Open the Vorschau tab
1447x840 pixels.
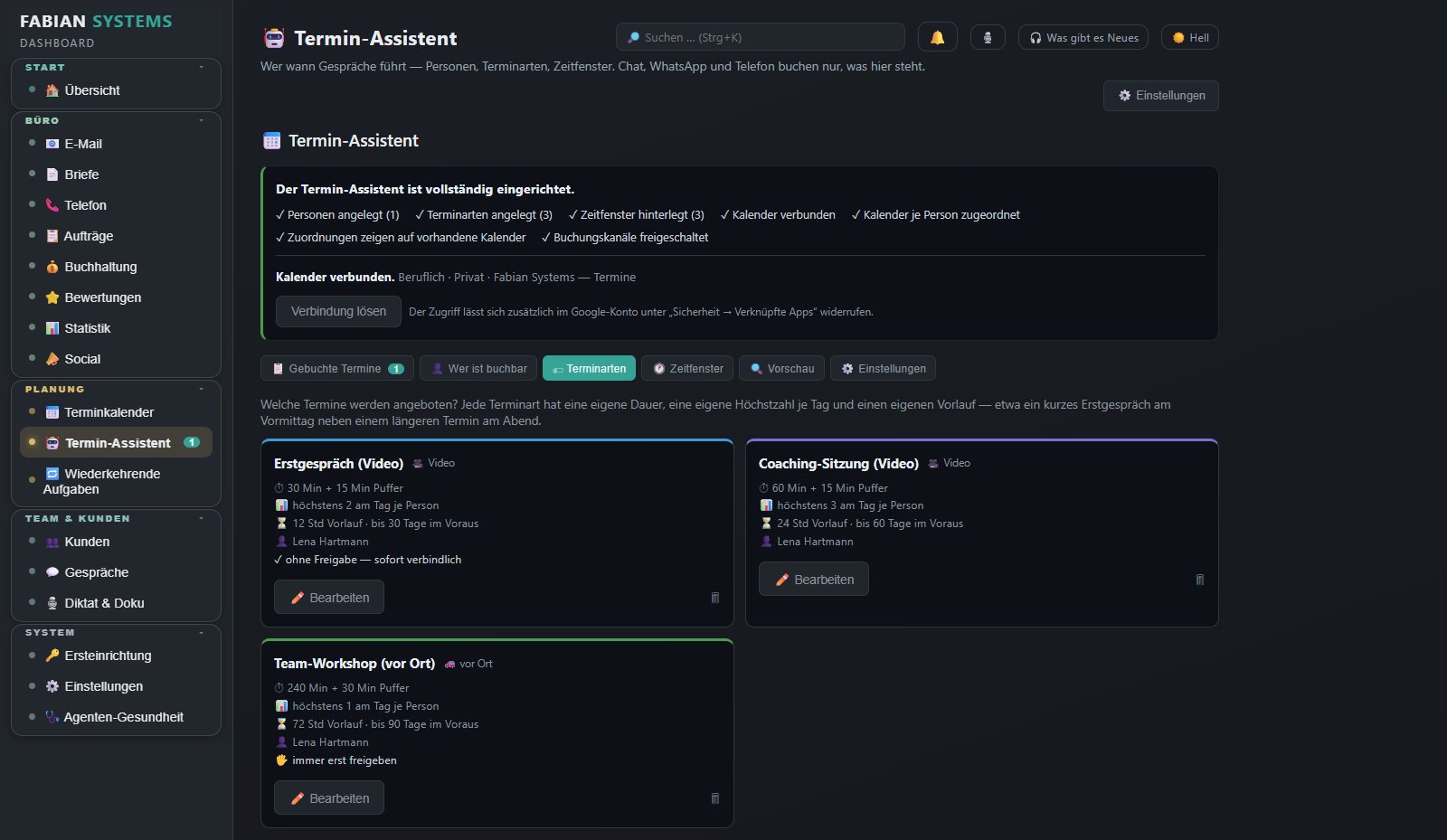pyautogui.click(x=781, y=368)
